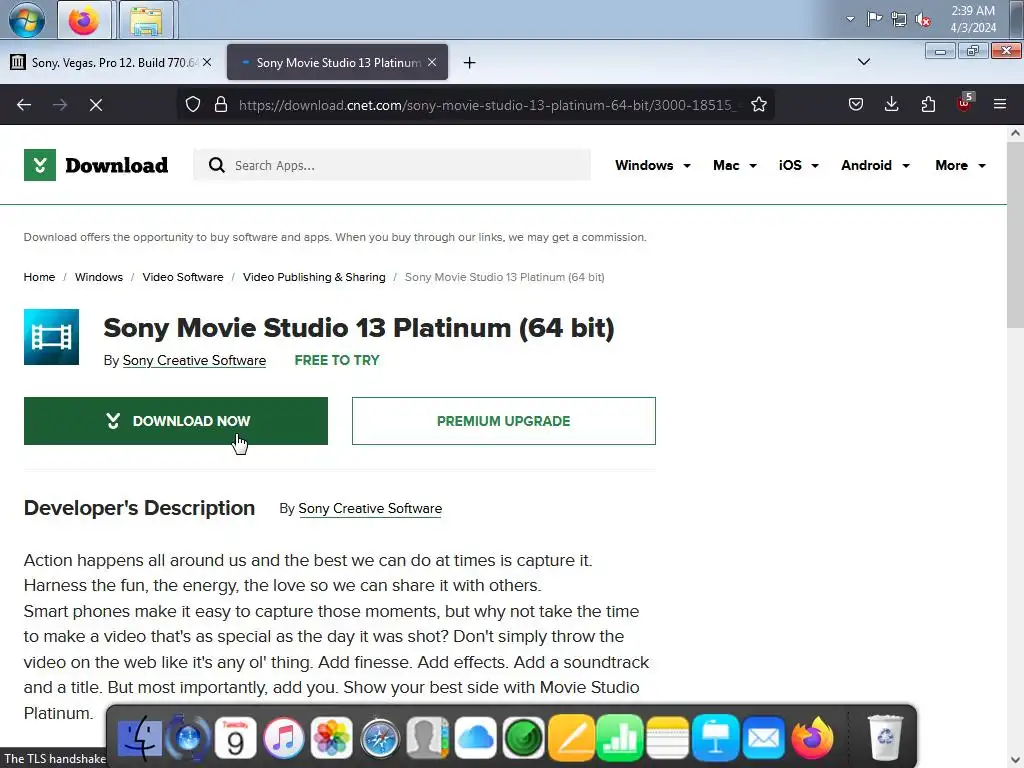Screen dimensions: 1024x768
Task: Open Numbers chart icon in dock
Action: pos(619,739)
